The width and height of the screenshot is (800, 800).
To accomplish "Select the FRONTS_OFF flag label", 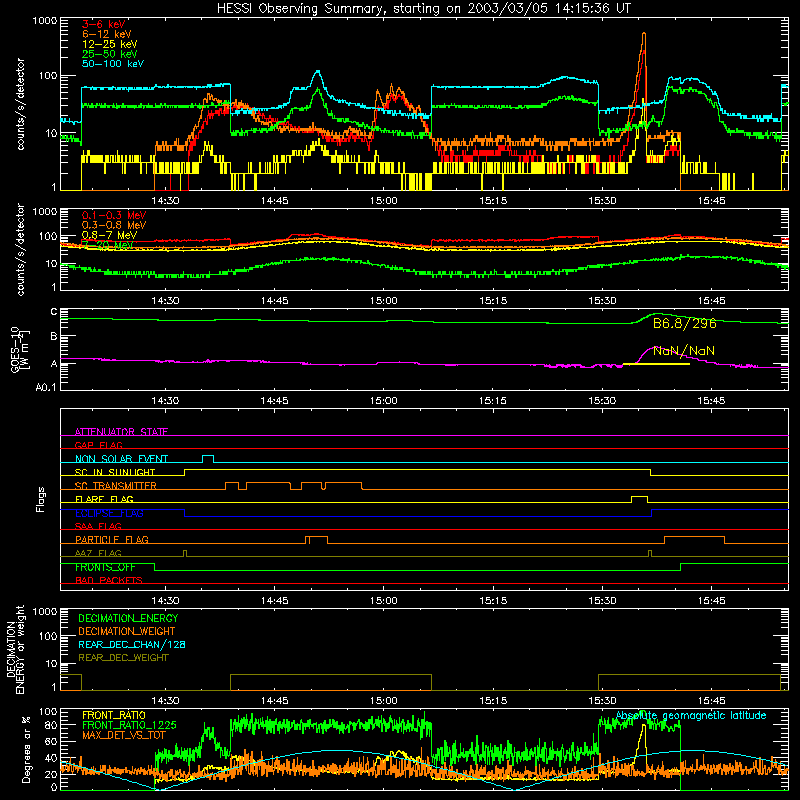I will (105, 567).
